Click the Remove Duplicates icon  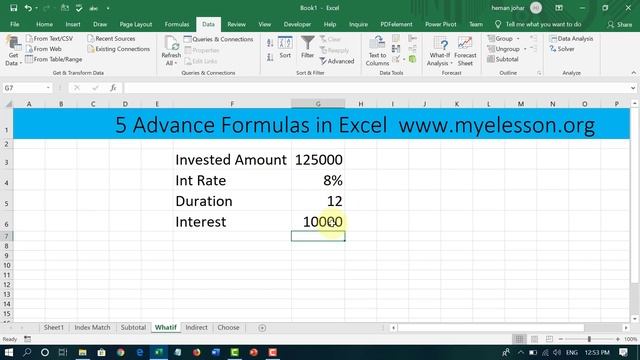point(396,49)
